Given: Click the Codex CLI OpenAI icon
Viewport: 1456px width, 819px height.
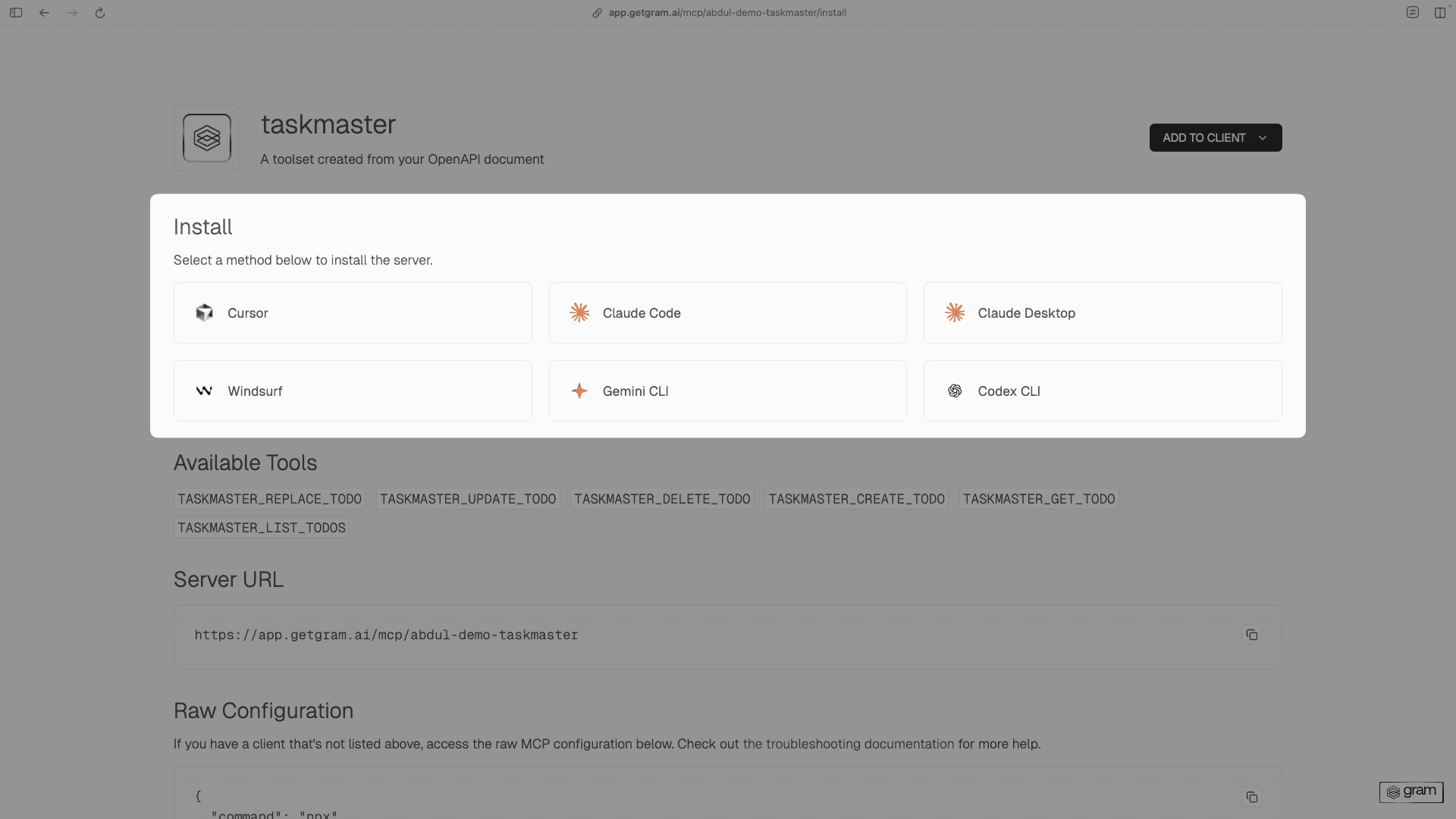Looking at the screenshot, I should pyautogui.click(x=955, y=391).
